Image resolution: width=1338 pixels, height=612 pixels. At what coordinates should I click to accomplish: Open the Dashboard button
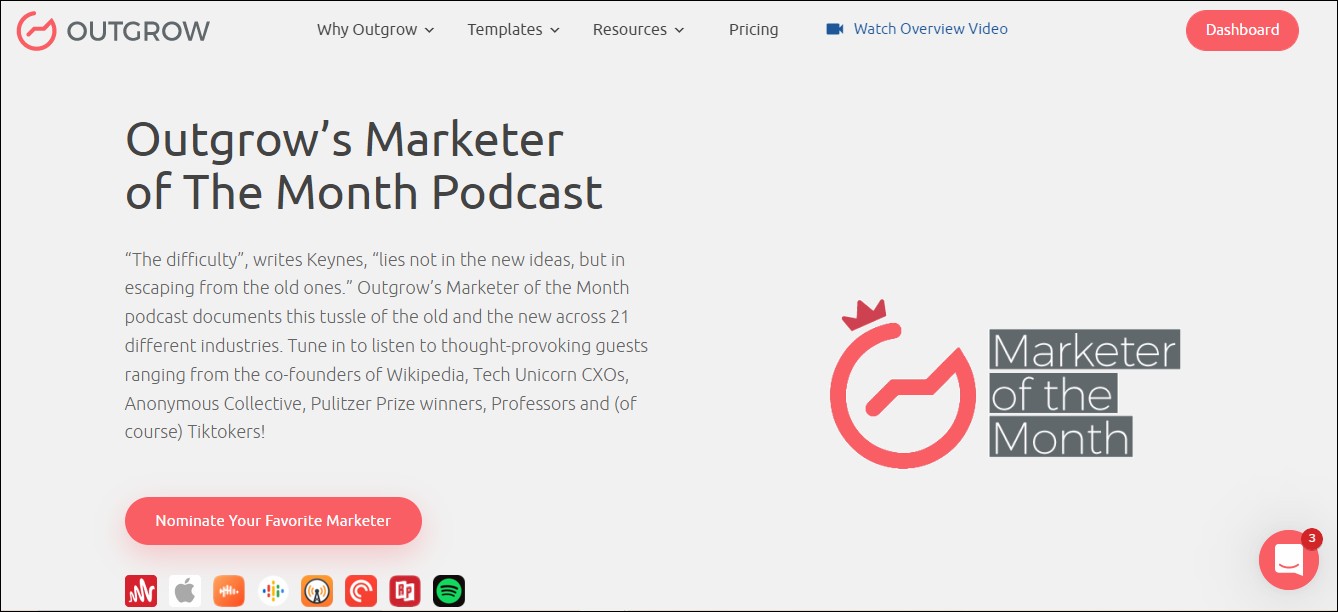tap(1241, 30)
